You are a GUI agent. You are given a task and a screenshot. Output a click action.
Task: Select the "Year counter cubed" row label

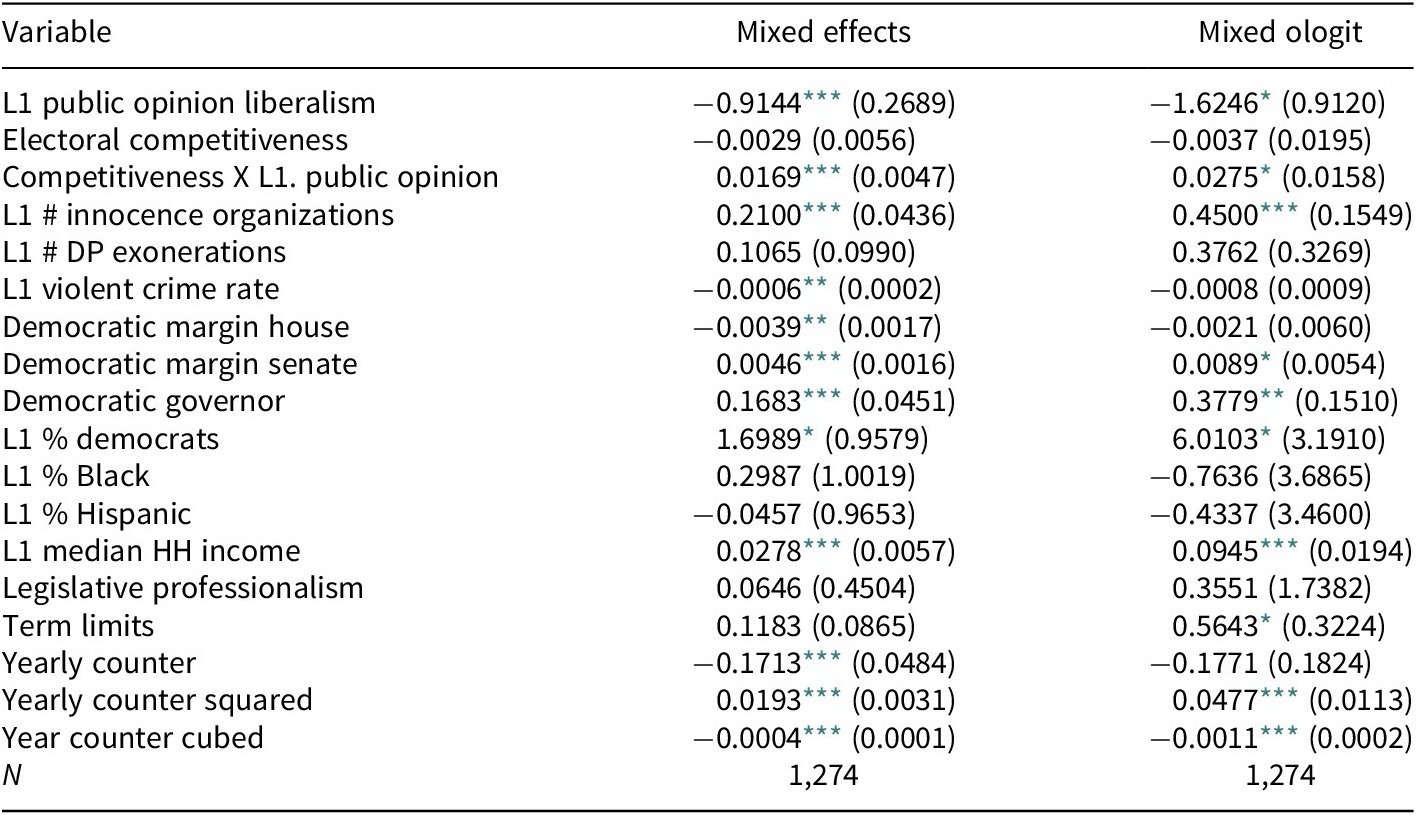click(x=133, y=738)
